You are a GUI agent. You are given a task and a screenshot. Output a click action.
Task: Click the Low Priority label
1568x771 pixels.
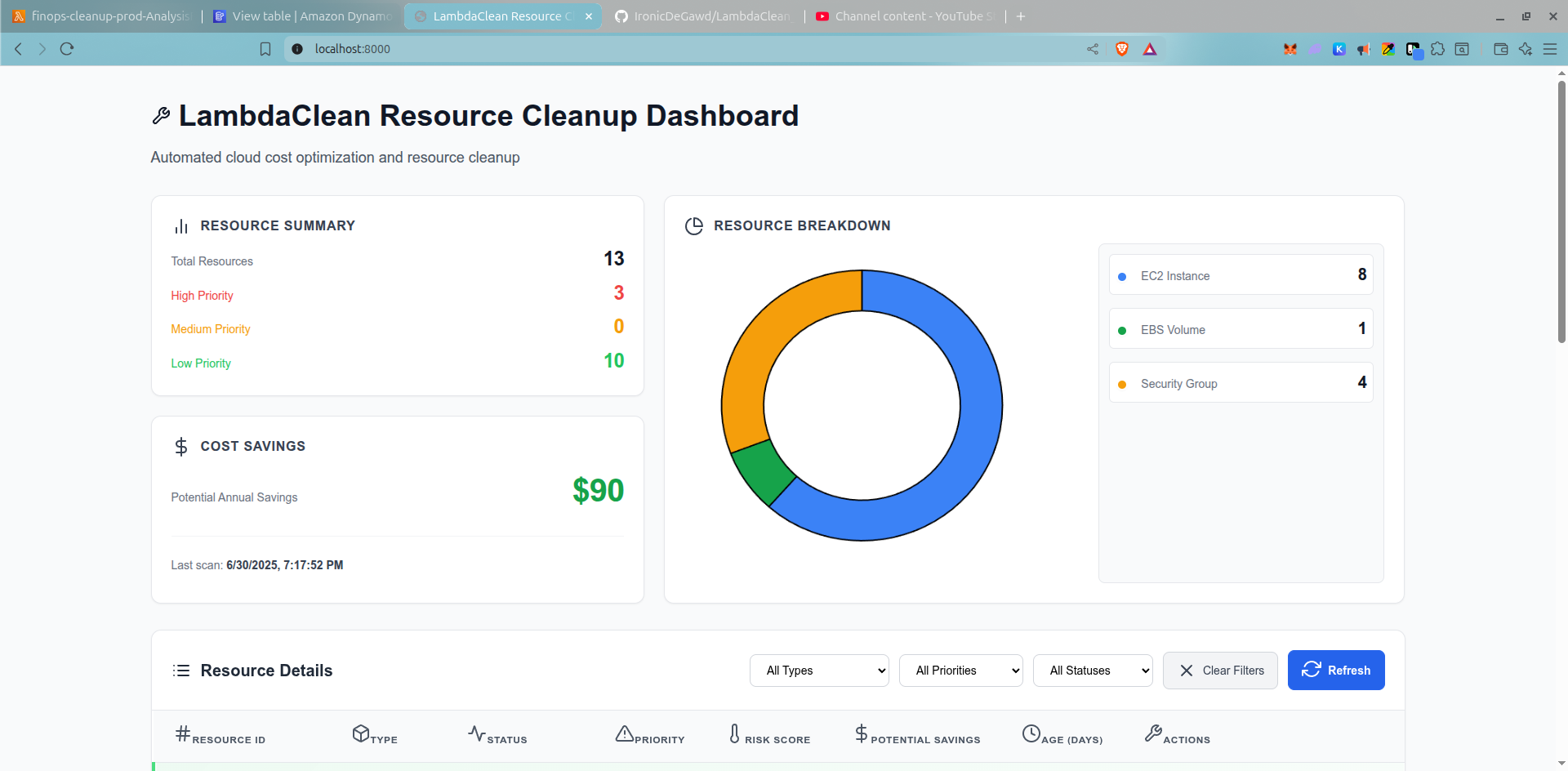pos(201,363)
